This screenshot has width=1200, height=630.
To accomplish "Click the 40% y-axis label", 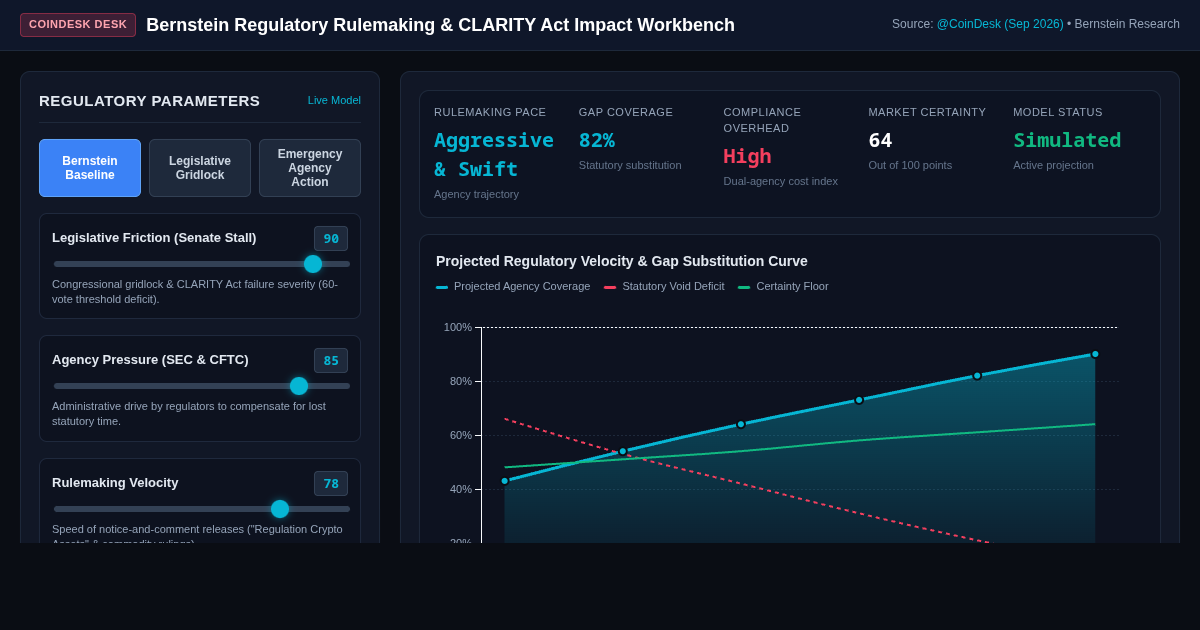I will tap(461, 489).
